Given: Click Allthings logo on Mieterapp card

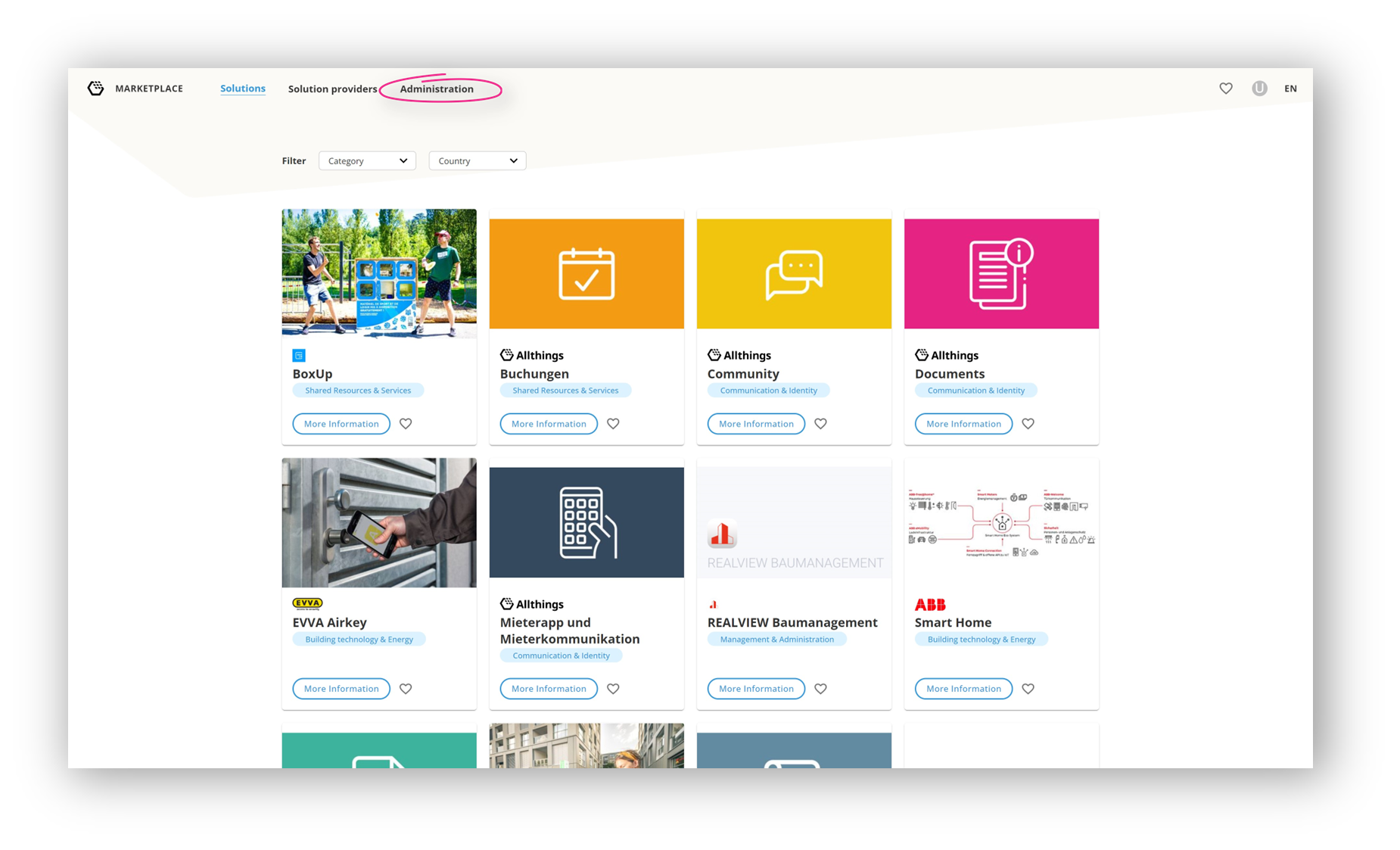Looking at the screenshot, I should 532,604.
